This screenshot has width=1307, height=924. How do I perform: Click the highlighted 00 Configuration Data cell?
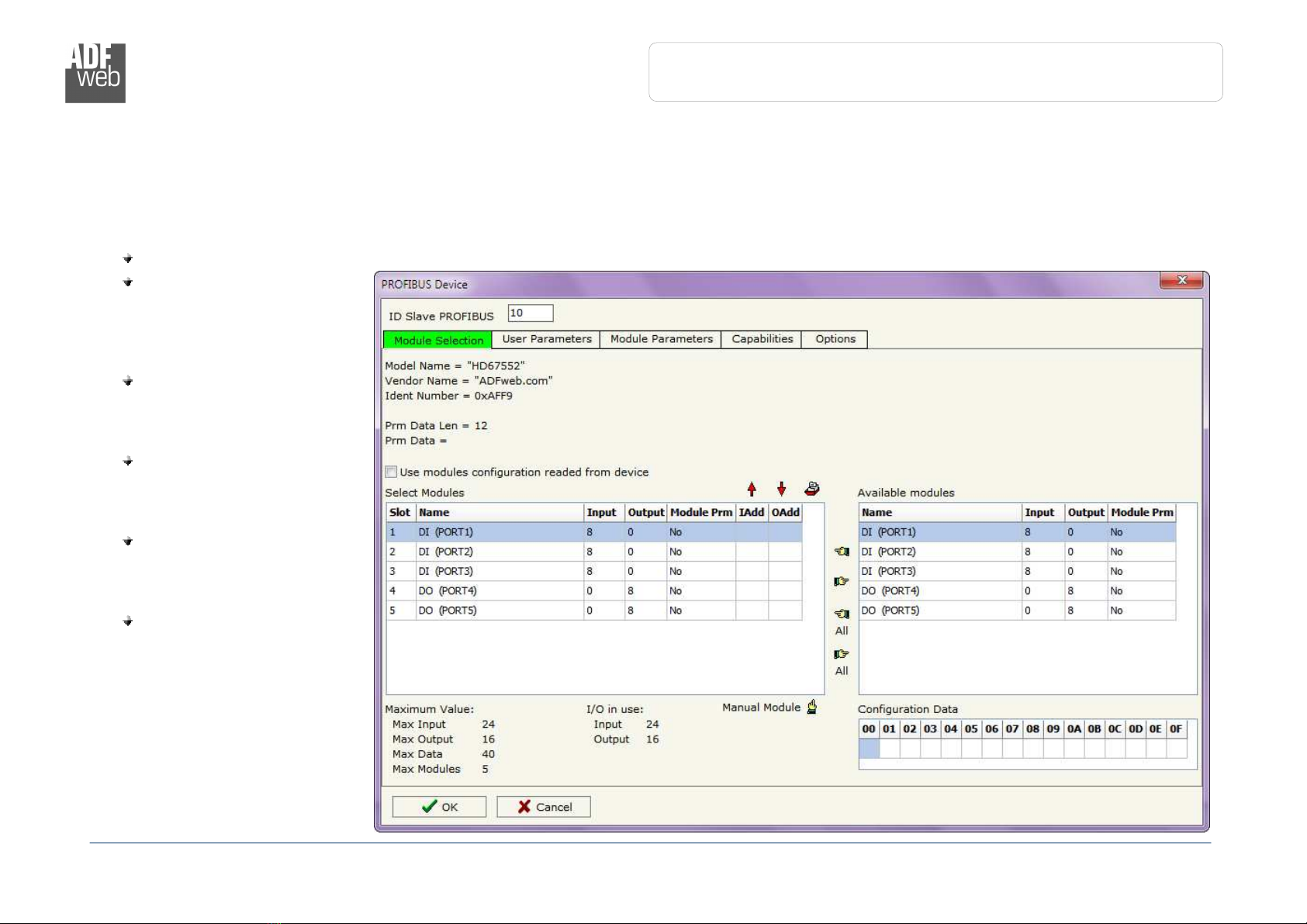870,749
